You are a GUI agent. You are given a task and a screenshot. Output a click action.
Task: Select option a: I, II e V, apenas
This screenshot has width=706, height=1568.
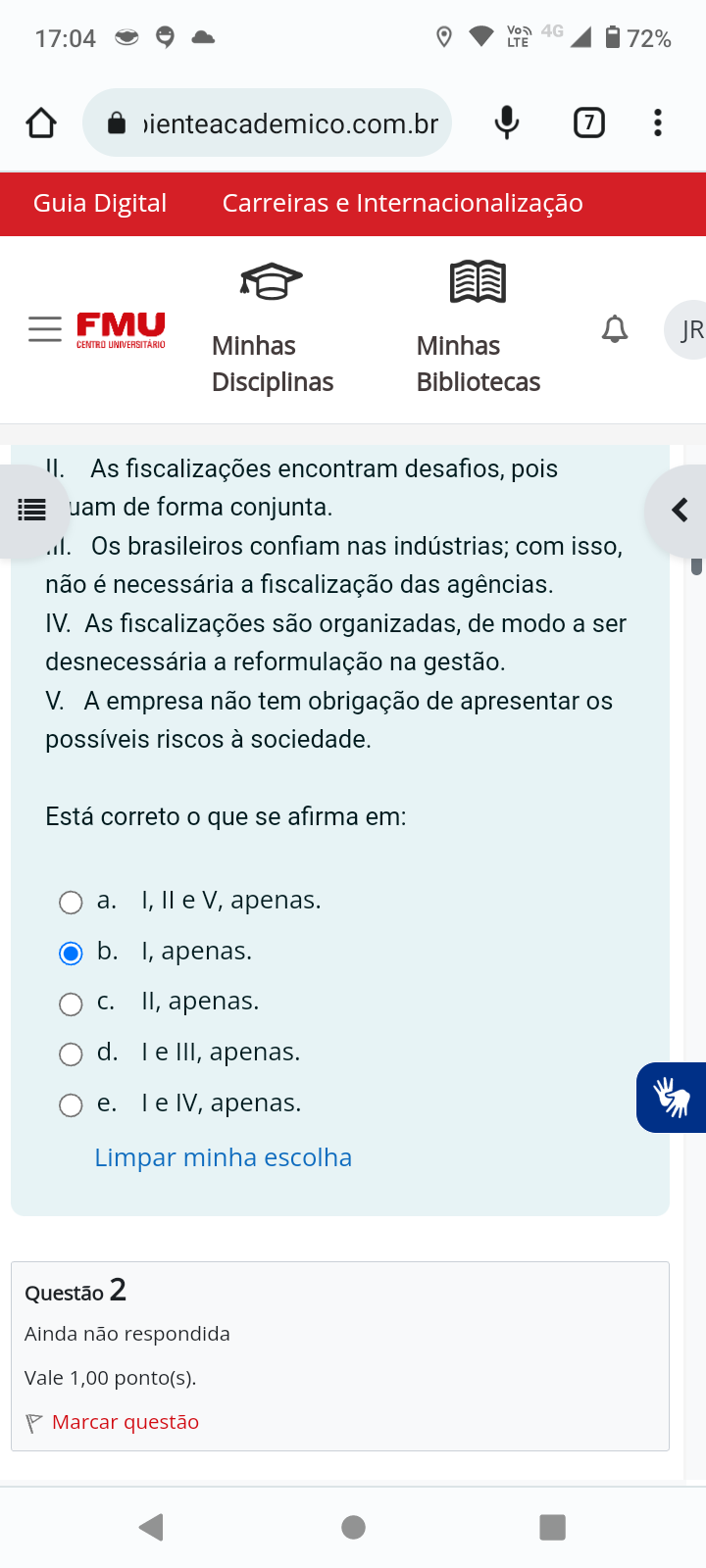point(71,902)
